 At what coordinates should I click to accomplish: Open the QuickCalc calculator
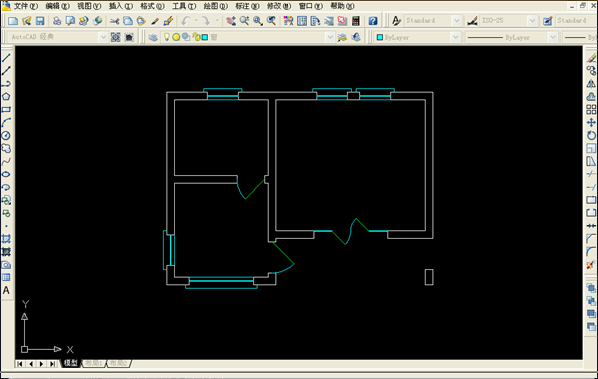click(x=356, y=21)
